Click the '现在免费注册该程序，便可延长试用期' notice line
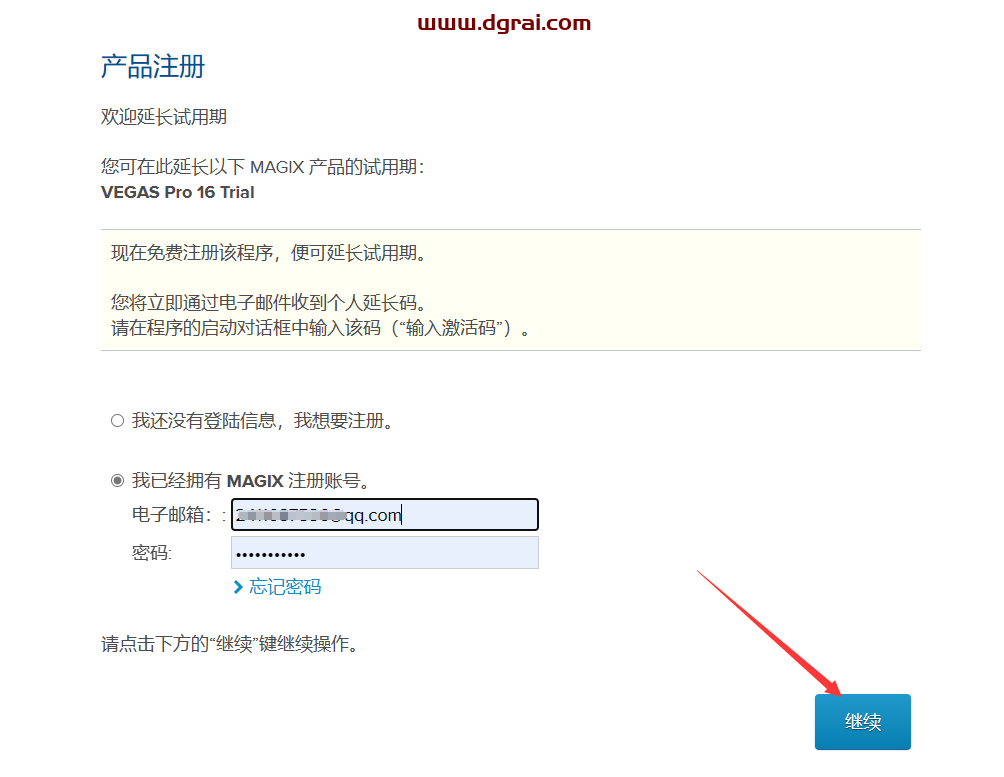 pyautogui.click(x=269, y=253)
